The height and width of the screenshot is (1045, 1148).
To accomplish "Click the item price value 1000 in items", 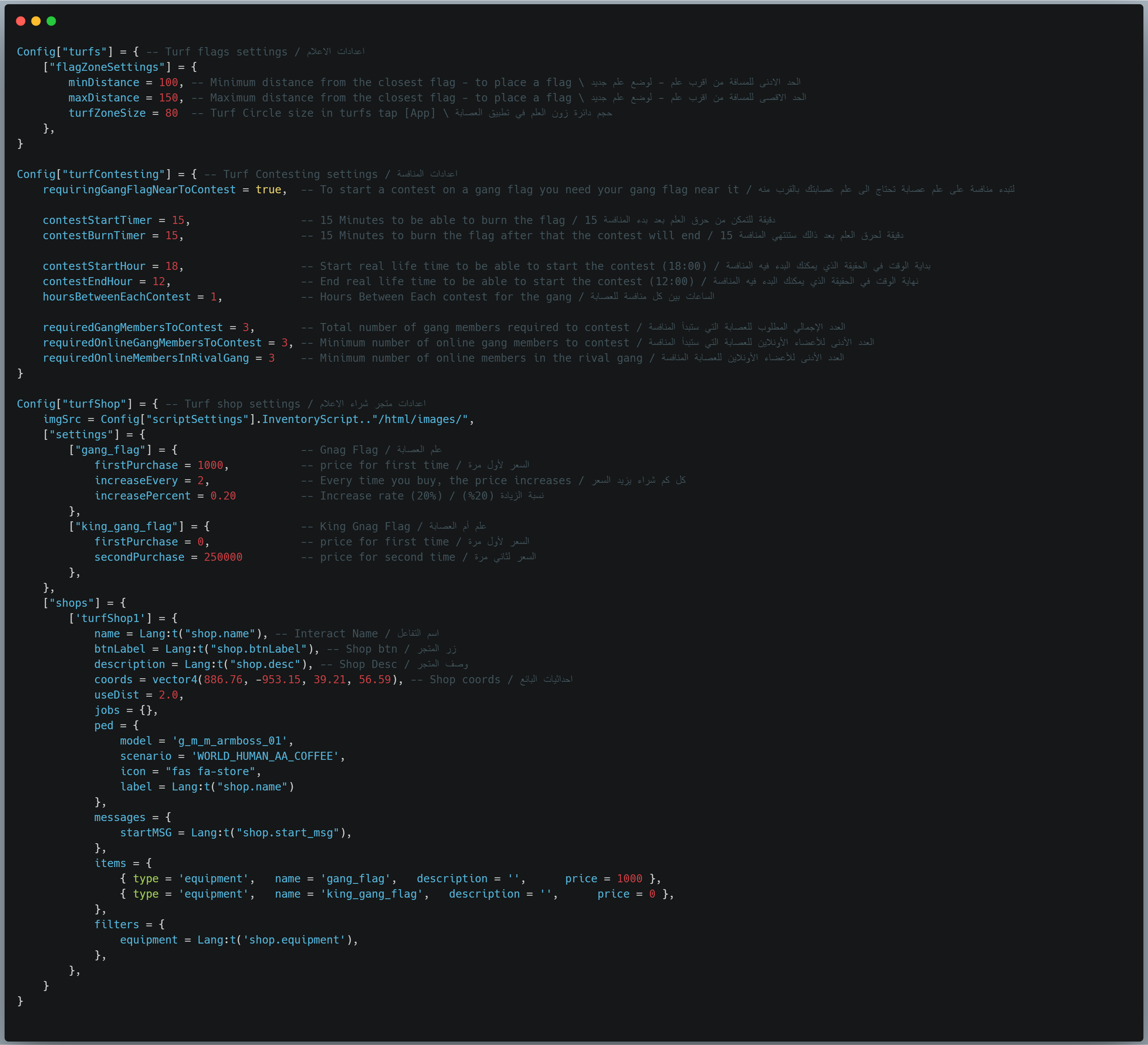I will [x=629, y=879].
